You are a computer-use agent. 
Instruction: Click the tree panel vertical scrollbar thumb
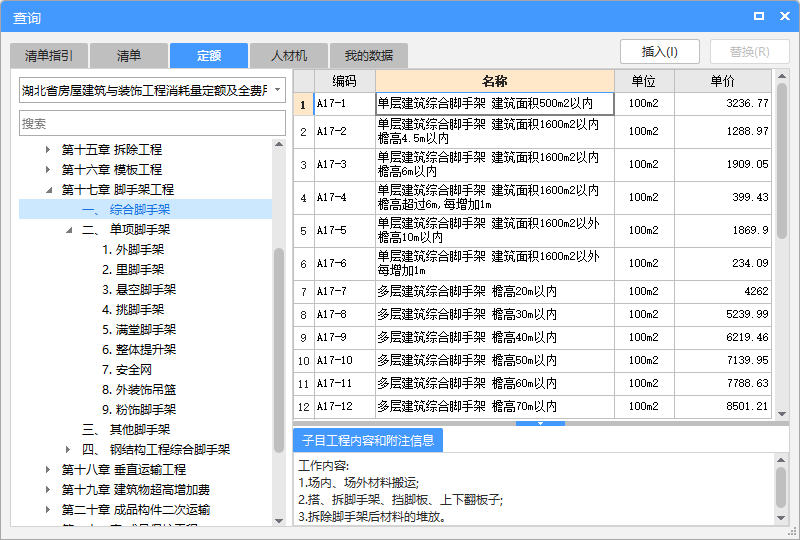(x=279, y=350)
